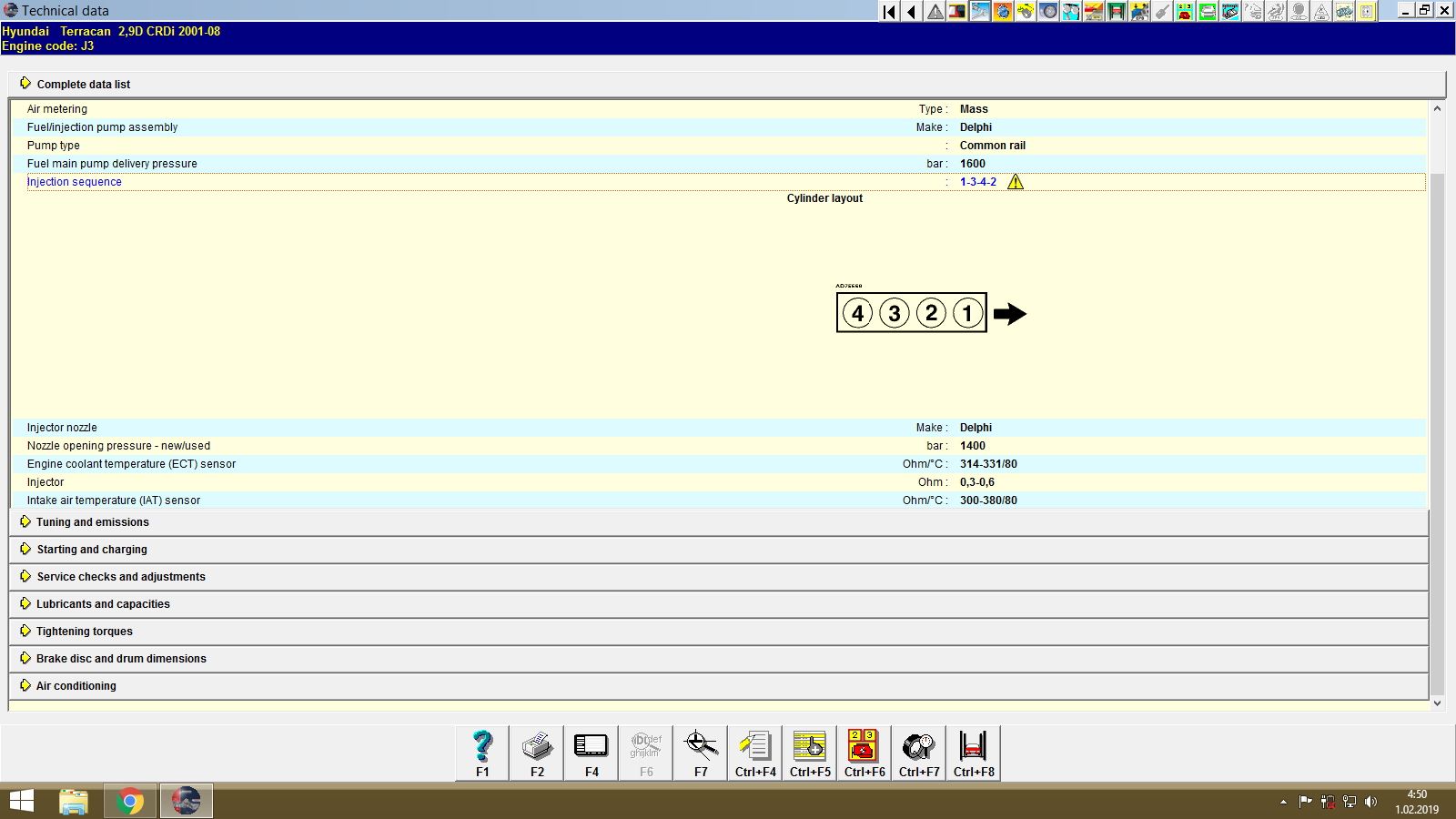Open repair times with the Ctrl+F7 stopwatch icon
Image resolution: width=1456 pixels, height=819 pixels.
[918, 746]
